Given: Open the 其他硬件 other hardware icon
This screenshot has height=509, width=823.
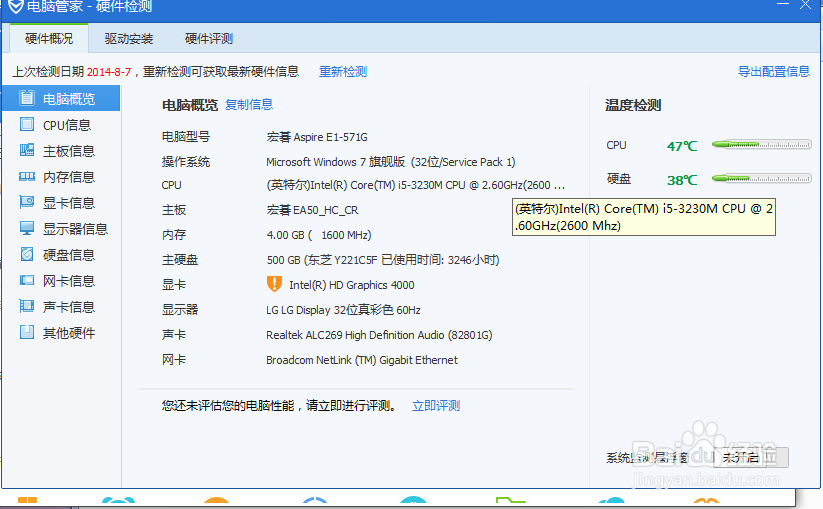Looking at the screenshot, I should pos(27,332).
